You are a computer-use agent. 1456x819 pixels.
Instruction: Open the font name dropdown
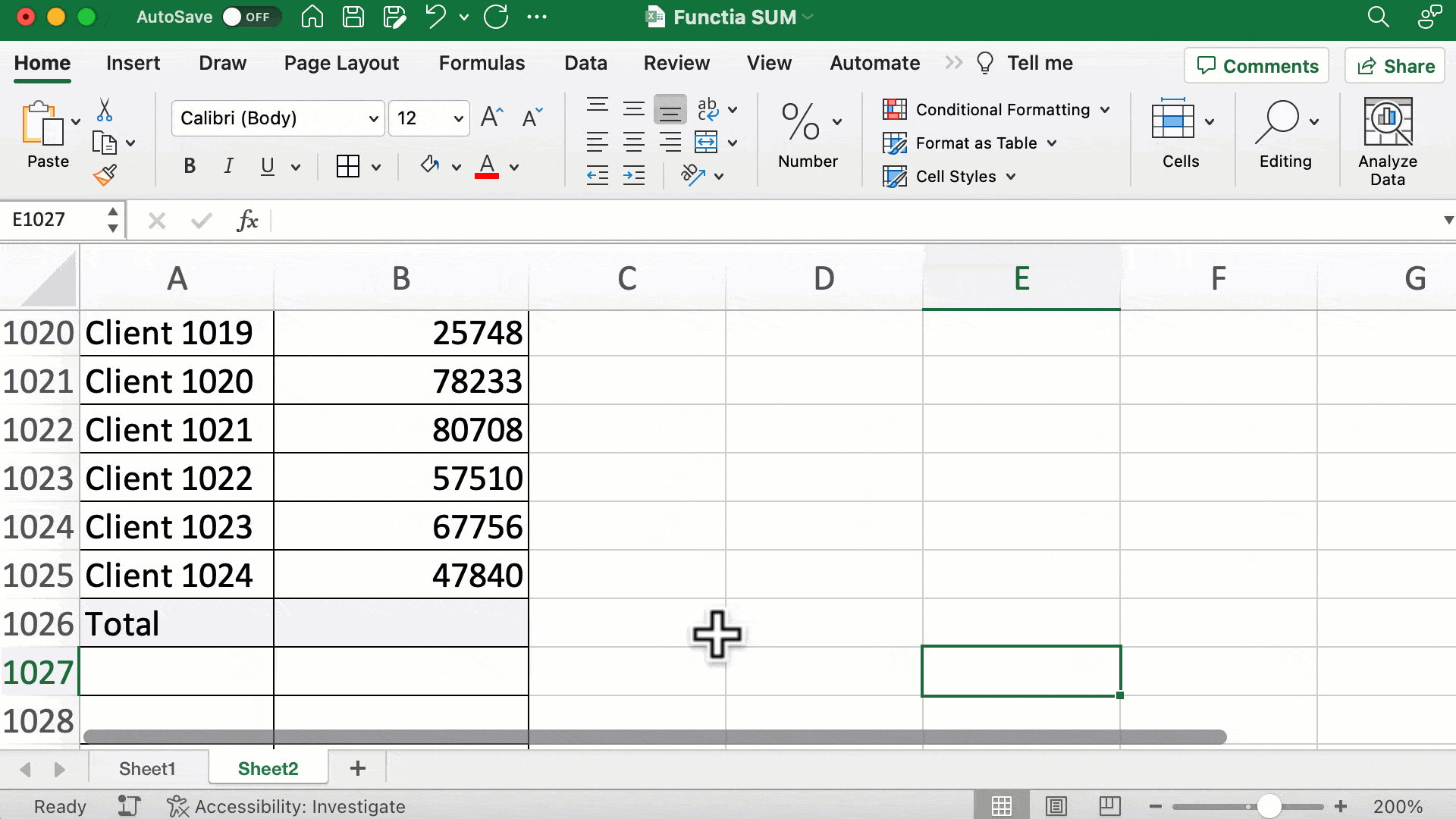pos(372,118)
